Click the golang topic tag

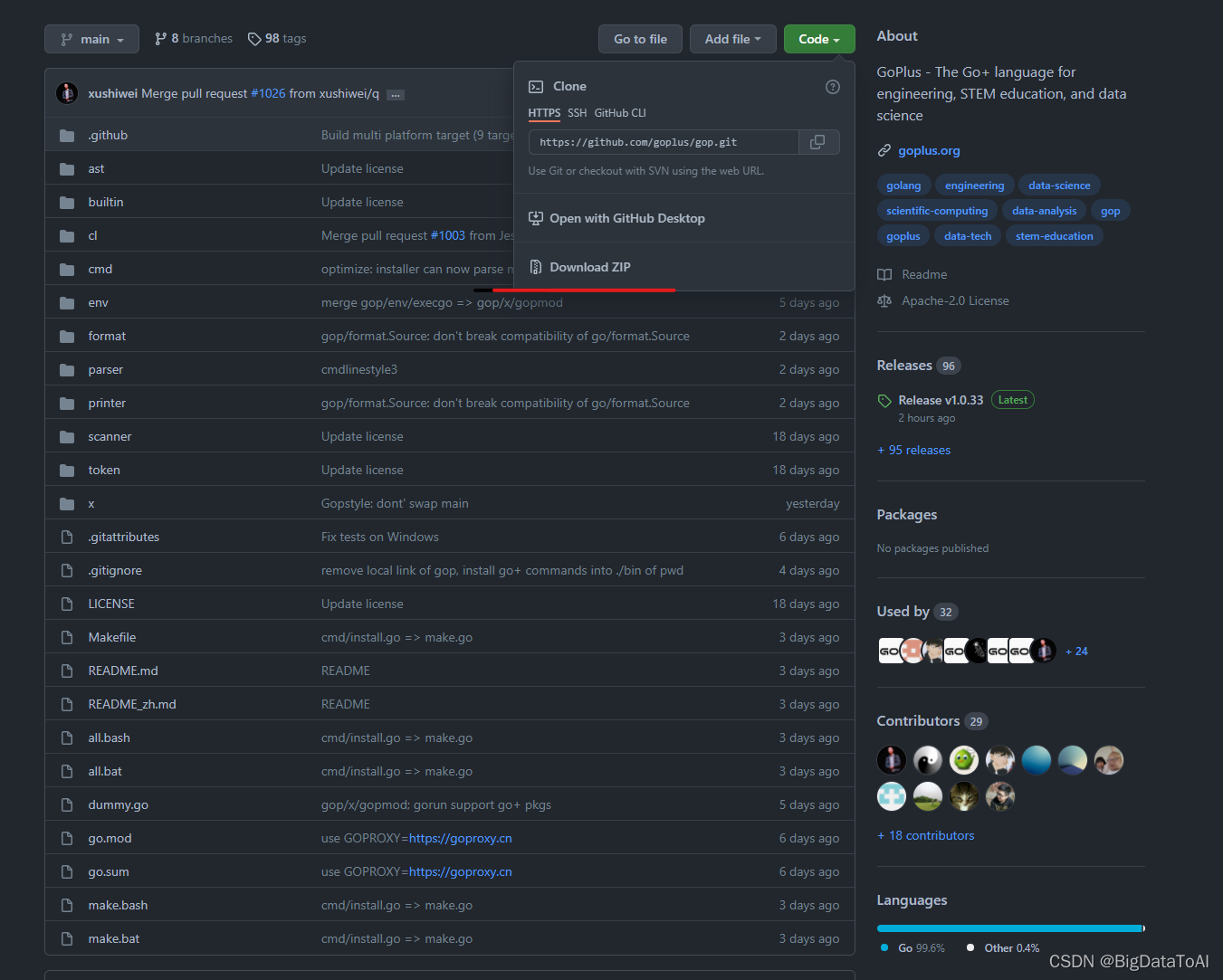tap(903, 186)
